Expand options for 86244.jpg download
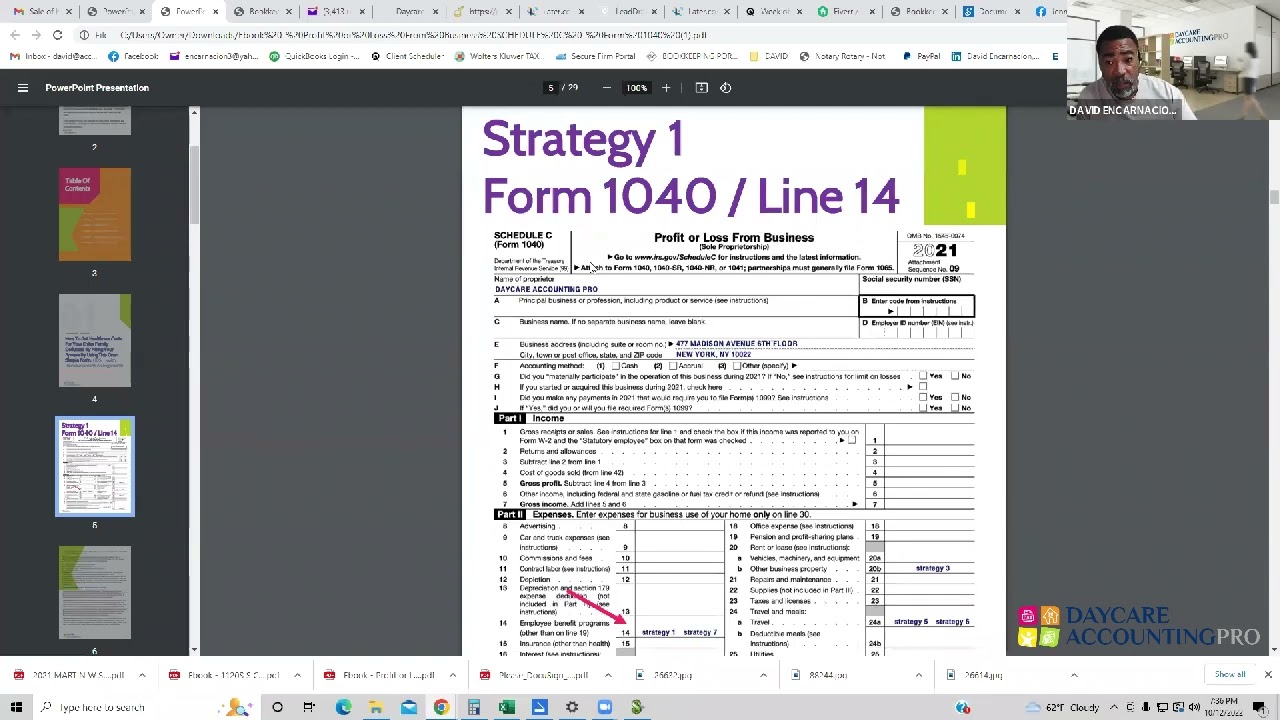This screenshot has height=720, width=1280. tap(918, 675)
